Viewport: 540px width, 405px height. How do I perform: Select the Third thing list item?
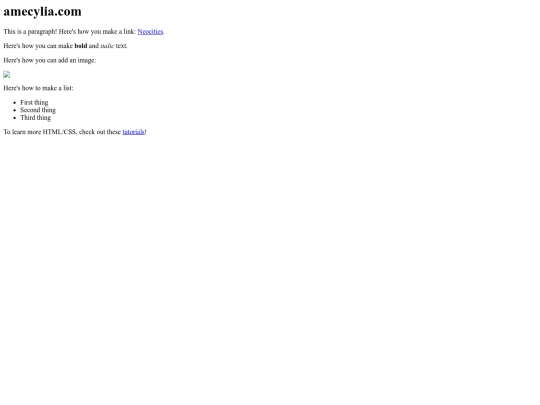coord(35,117)
